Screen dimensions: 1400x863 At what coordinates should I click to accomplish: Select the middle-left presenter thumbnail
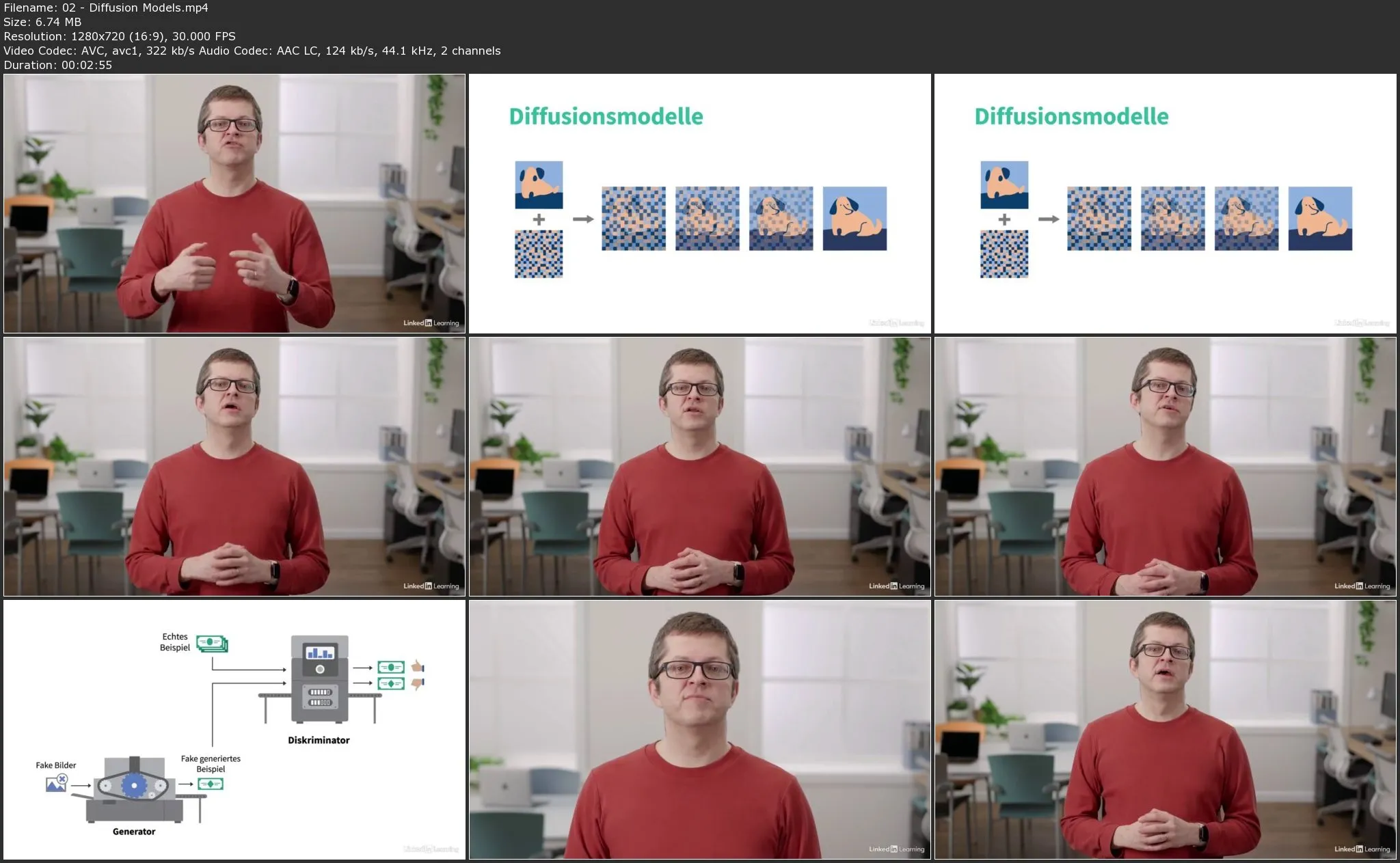pyautogui.click(x=234, y=467)
